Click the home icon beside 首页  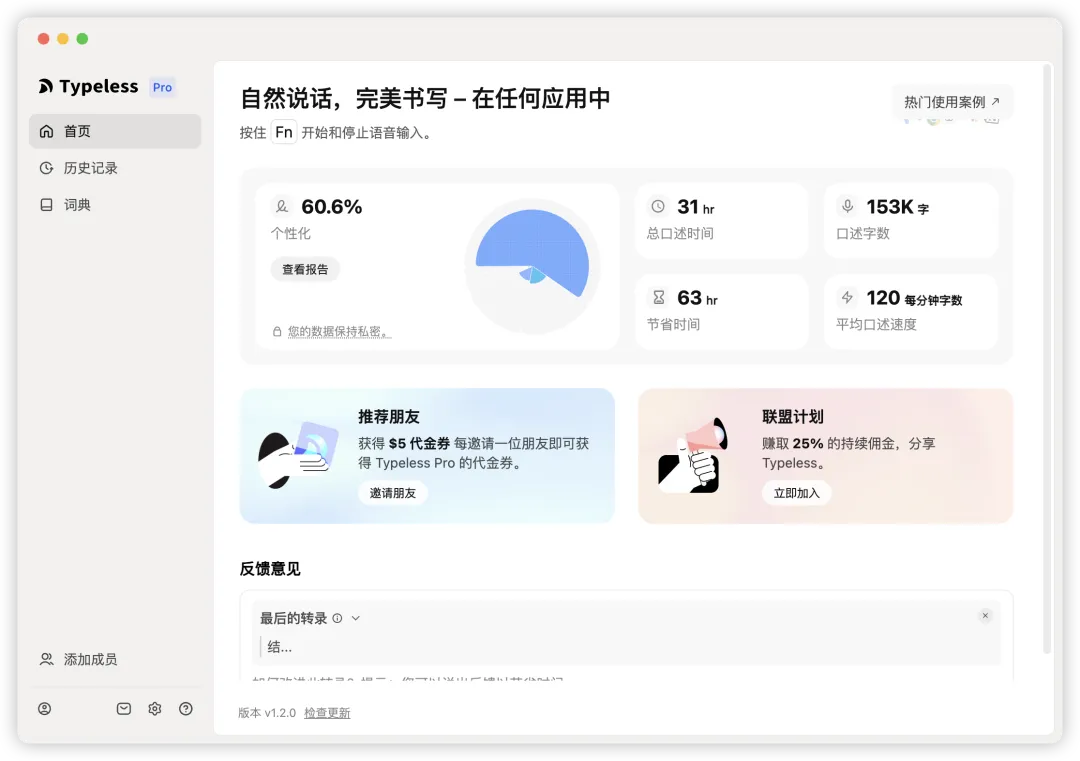[46, 131]
